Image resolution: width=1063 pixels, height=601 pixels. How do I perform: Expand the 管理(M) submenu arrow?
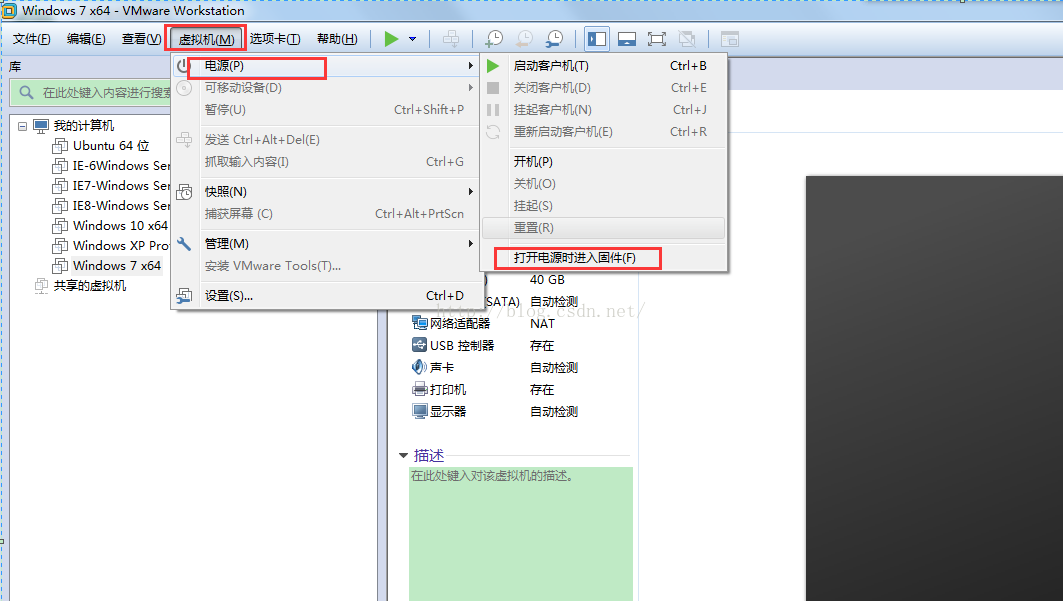470,243
